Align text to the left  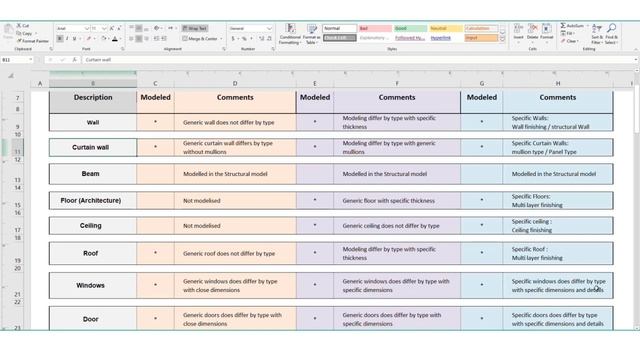point(131,39)
